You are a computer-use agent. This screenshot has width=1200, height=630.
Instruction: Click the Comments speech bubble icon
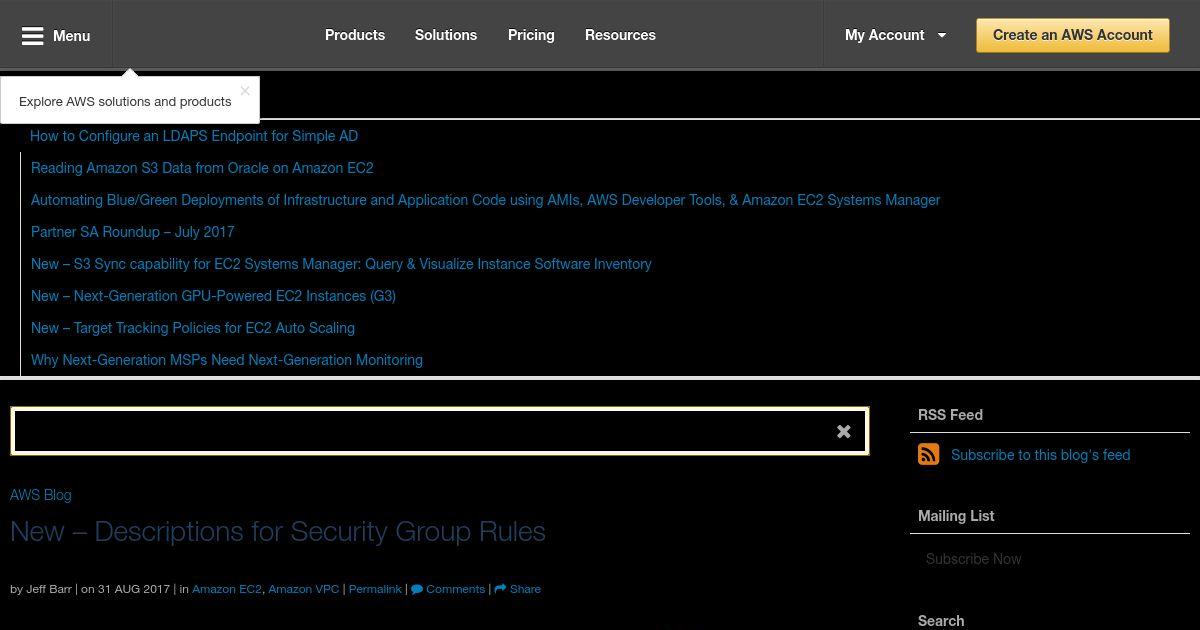click(417, 589)
